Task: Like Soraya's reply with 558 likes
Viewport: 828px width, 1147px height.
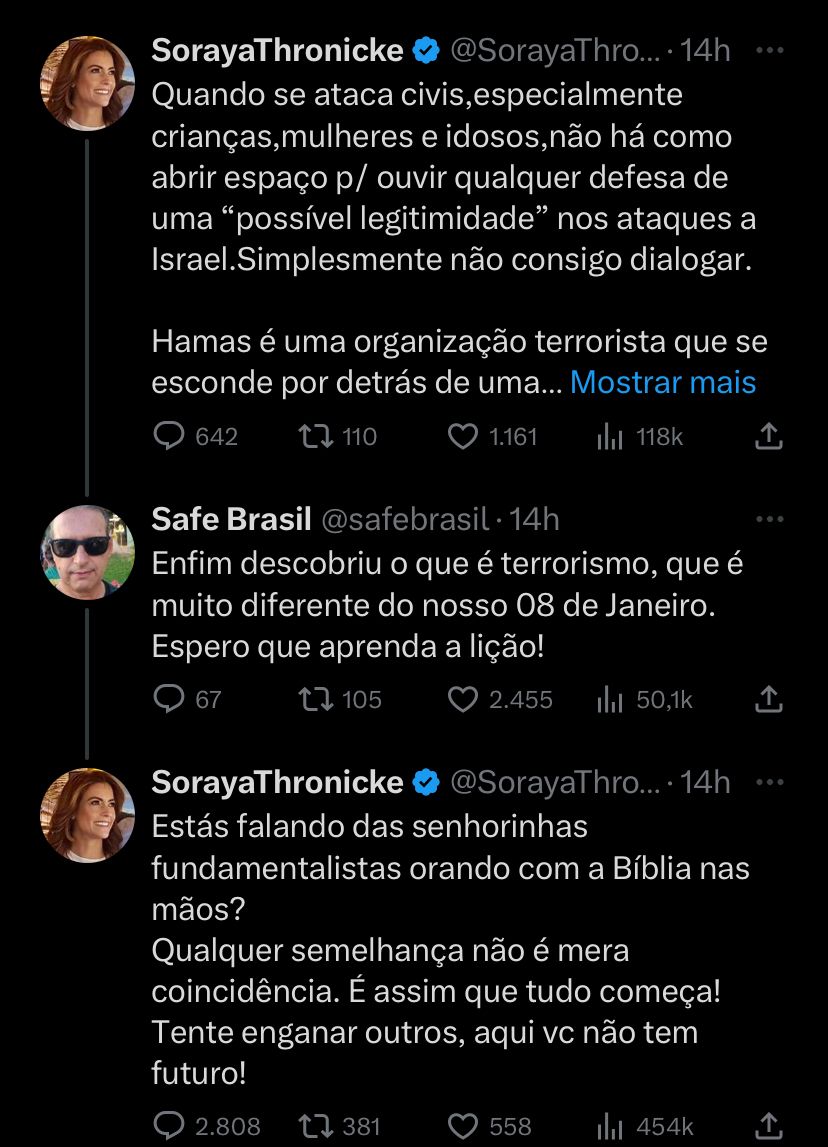Action: click(x=462, y=1126)
